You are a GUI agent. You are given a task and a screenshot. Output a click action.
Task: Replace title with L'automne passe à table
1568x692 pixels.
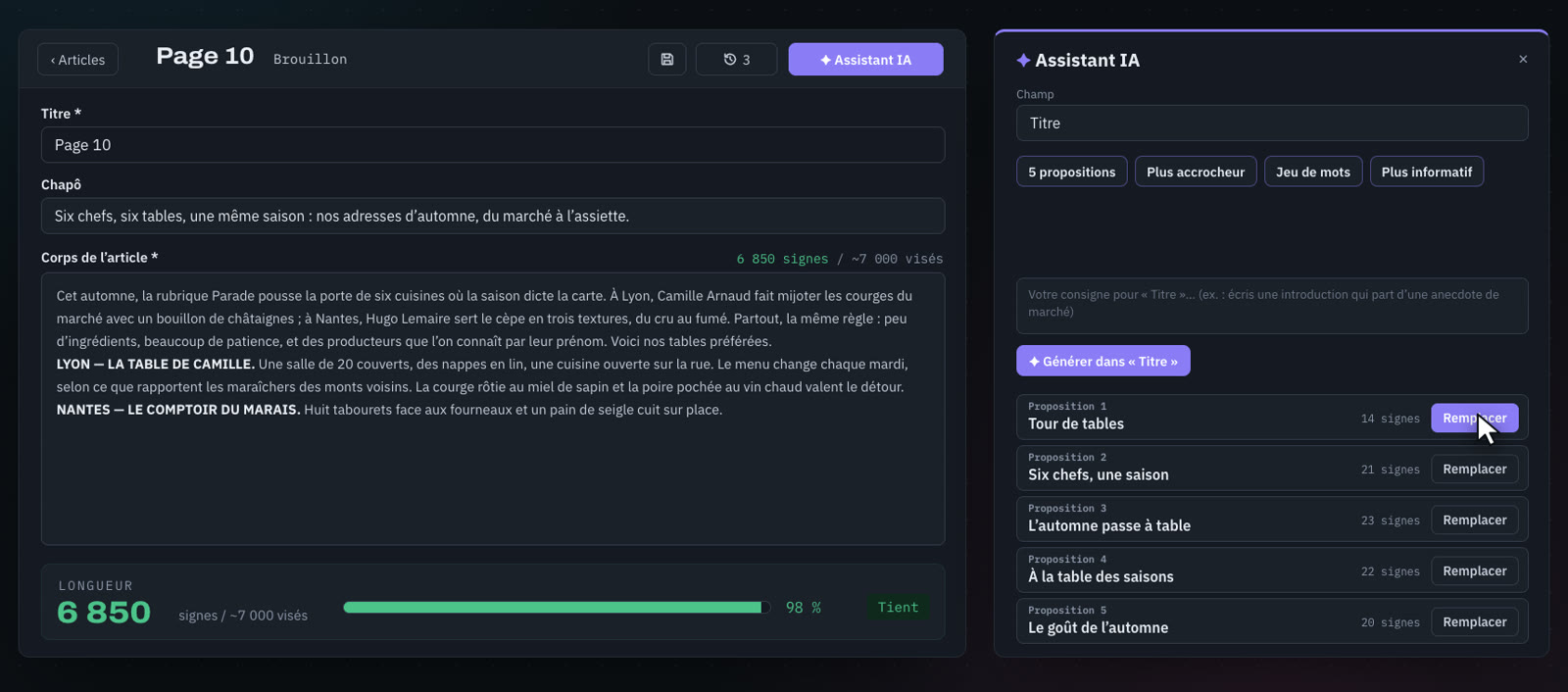[1474, 519]
